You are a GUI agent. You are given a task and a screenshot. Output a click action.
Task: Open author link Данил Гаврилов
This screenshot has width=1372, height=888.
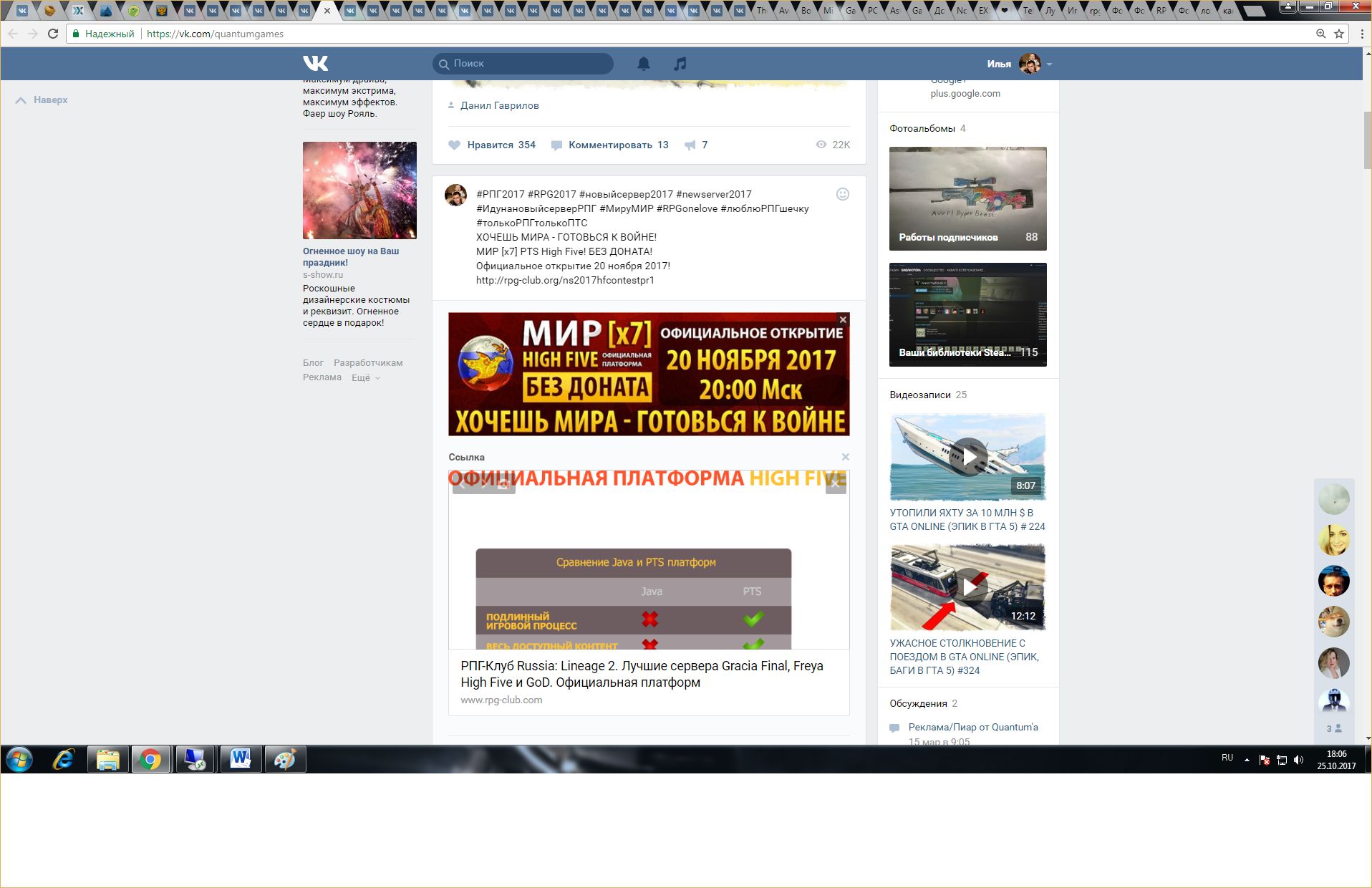[x=499, y=105]
